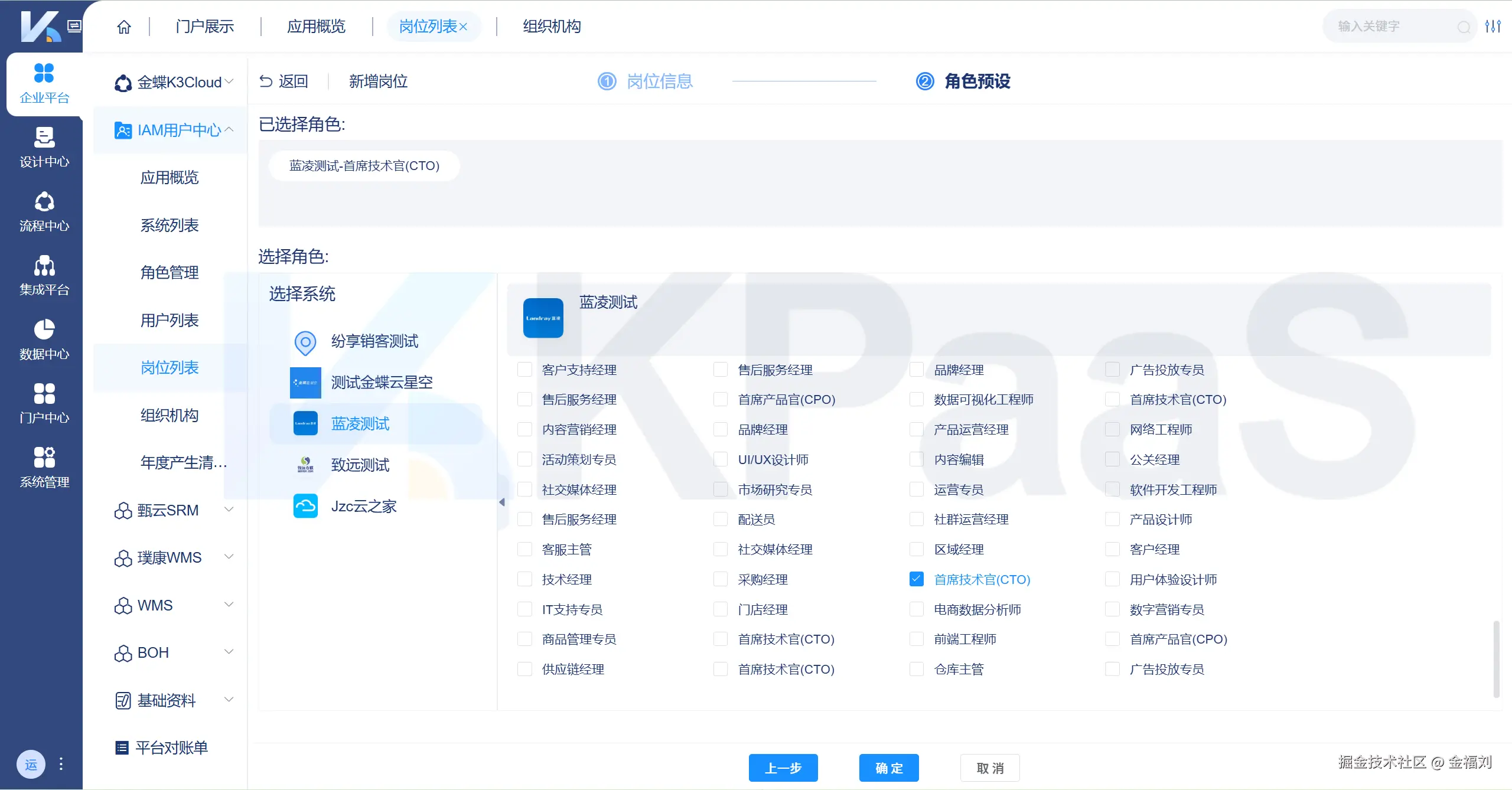Open the 数据中心 pie chart icon

pos(44,330)
